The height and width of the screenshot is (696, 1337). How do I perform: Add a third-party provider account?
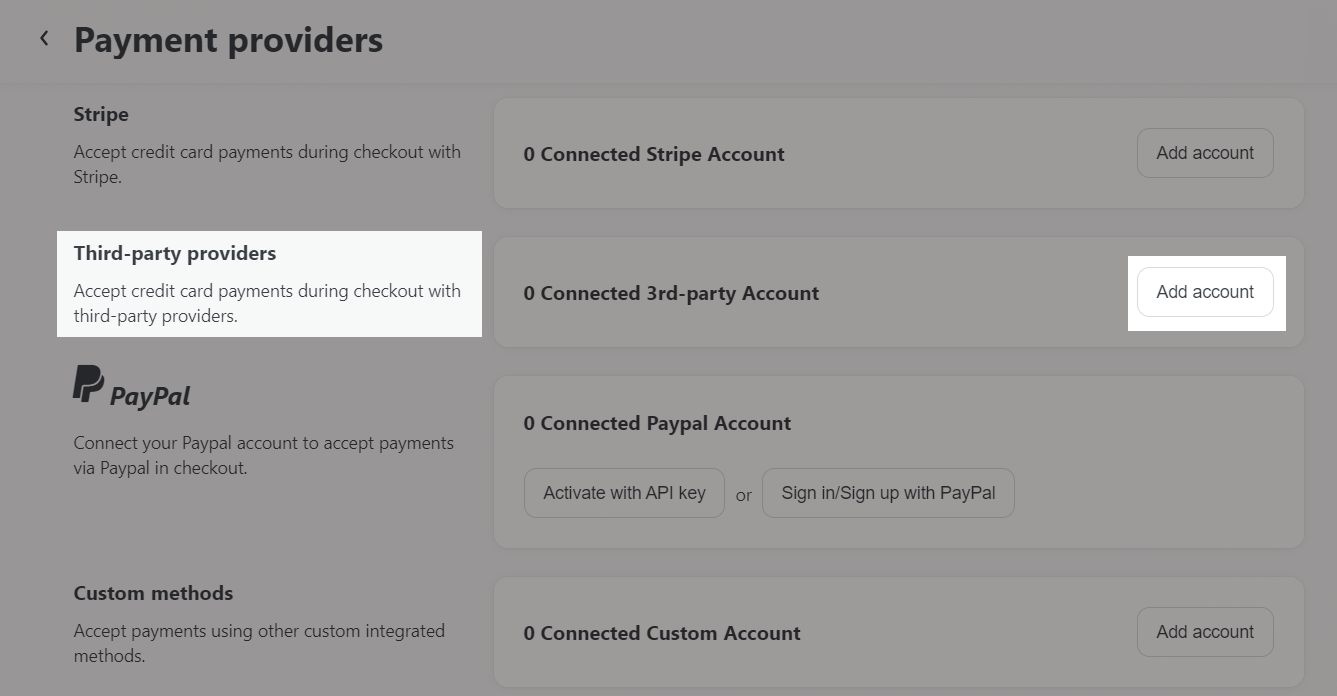click(x=1204, y=292)
